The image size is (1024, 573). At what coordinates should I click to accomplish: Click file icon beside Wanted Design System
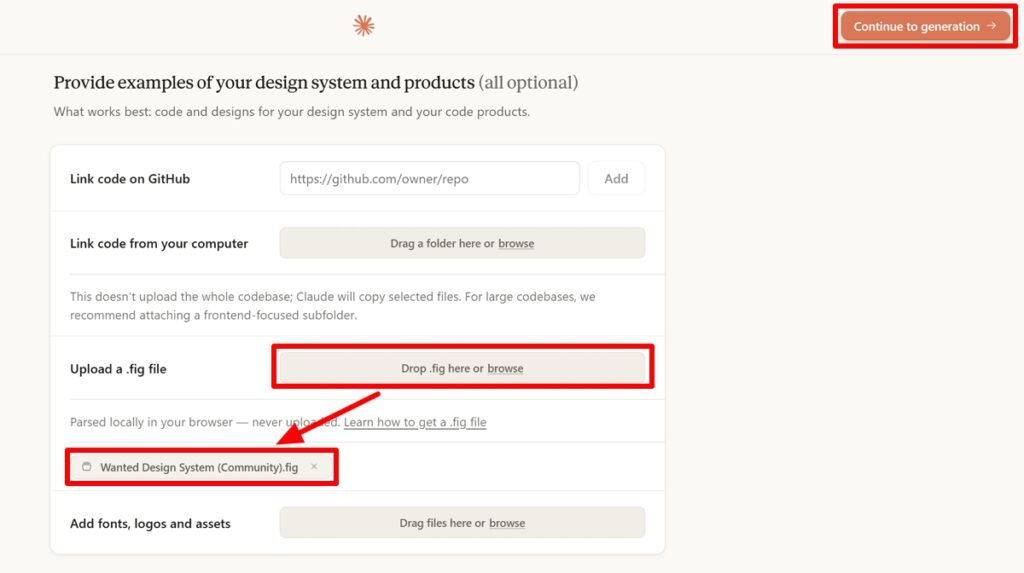[86, 467]
